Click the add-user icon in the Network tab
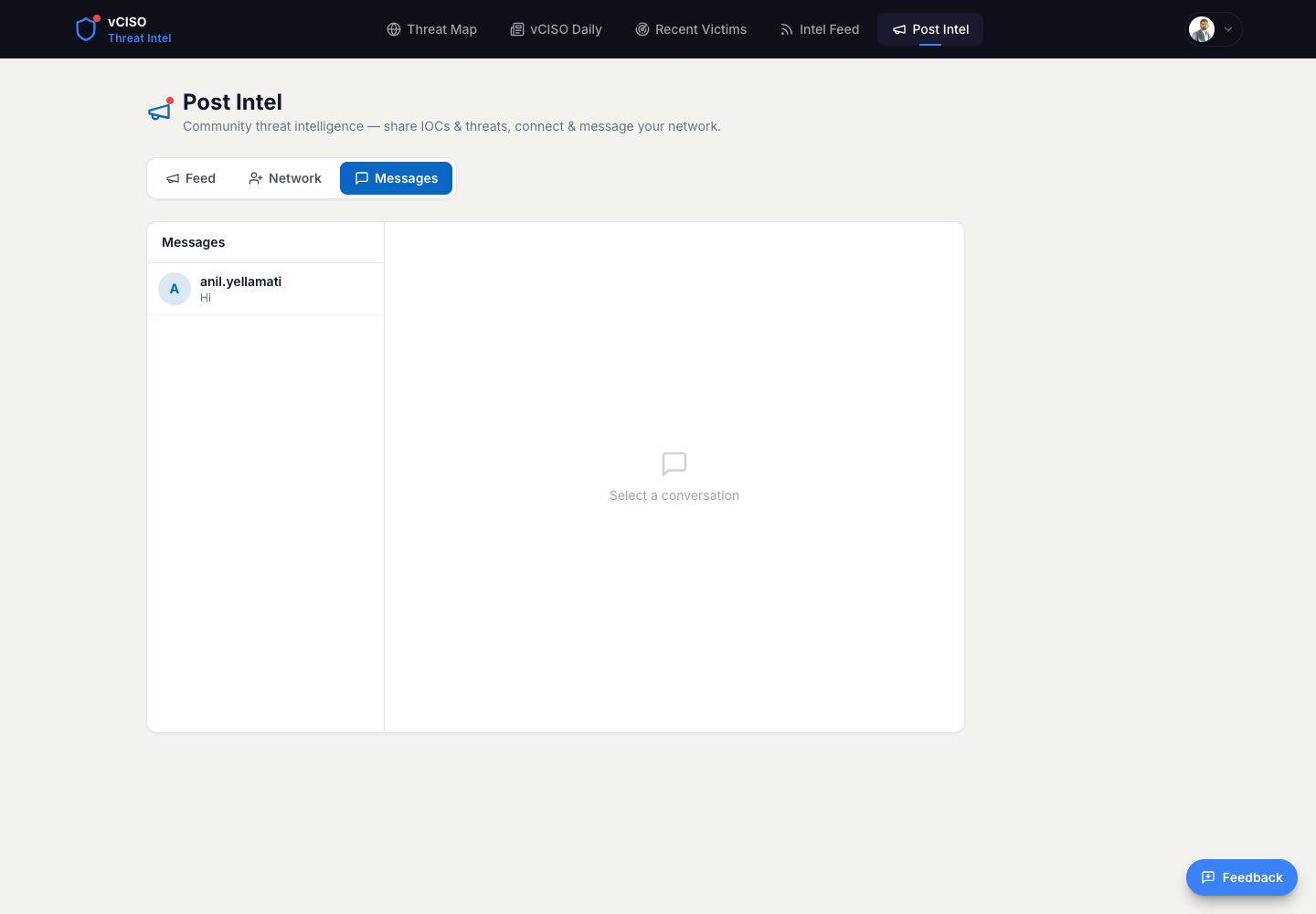Viewport: 1316px width, 914px height. point(256,178)
